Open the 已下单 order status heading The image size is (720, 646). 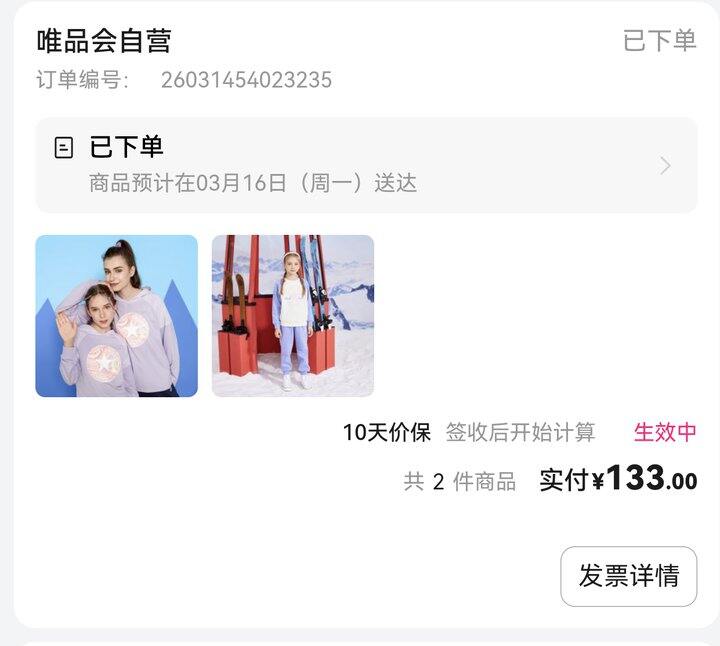pyautogui.click(x=127, y=147)
